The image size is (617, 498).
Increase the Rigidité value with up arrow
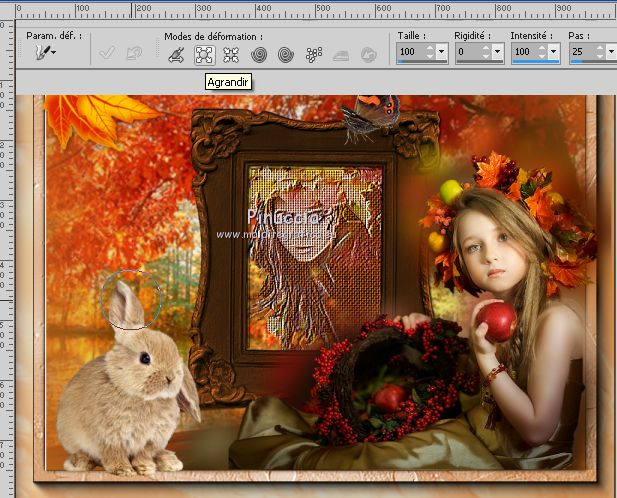tap(486, 48)
